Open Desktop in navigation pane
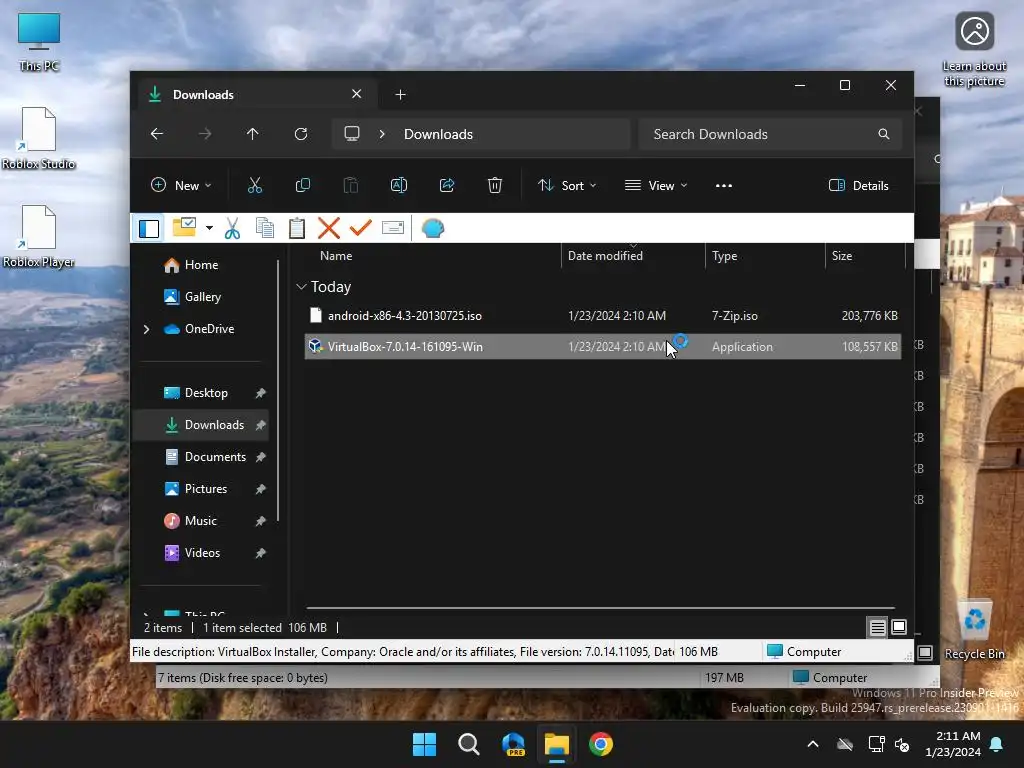 tap(206, 393)
